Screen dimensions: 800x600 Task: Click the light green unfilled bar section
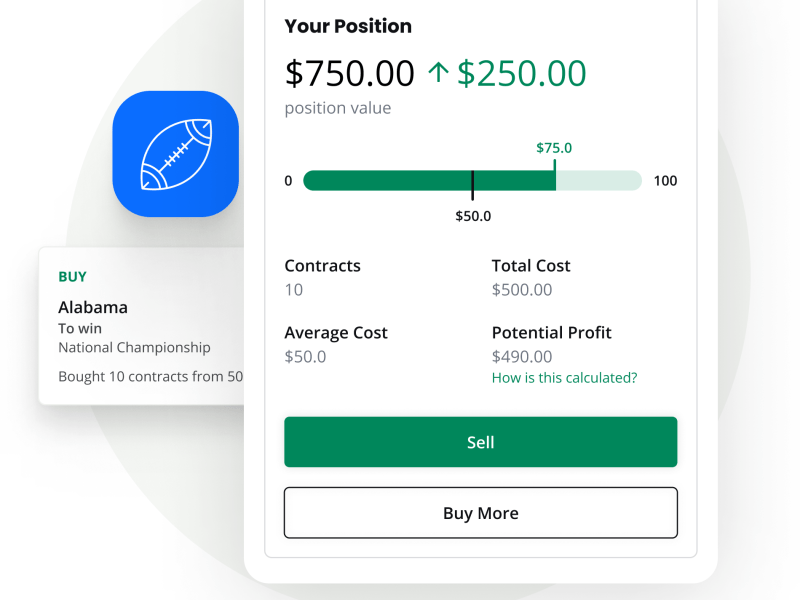click(598, 181)
